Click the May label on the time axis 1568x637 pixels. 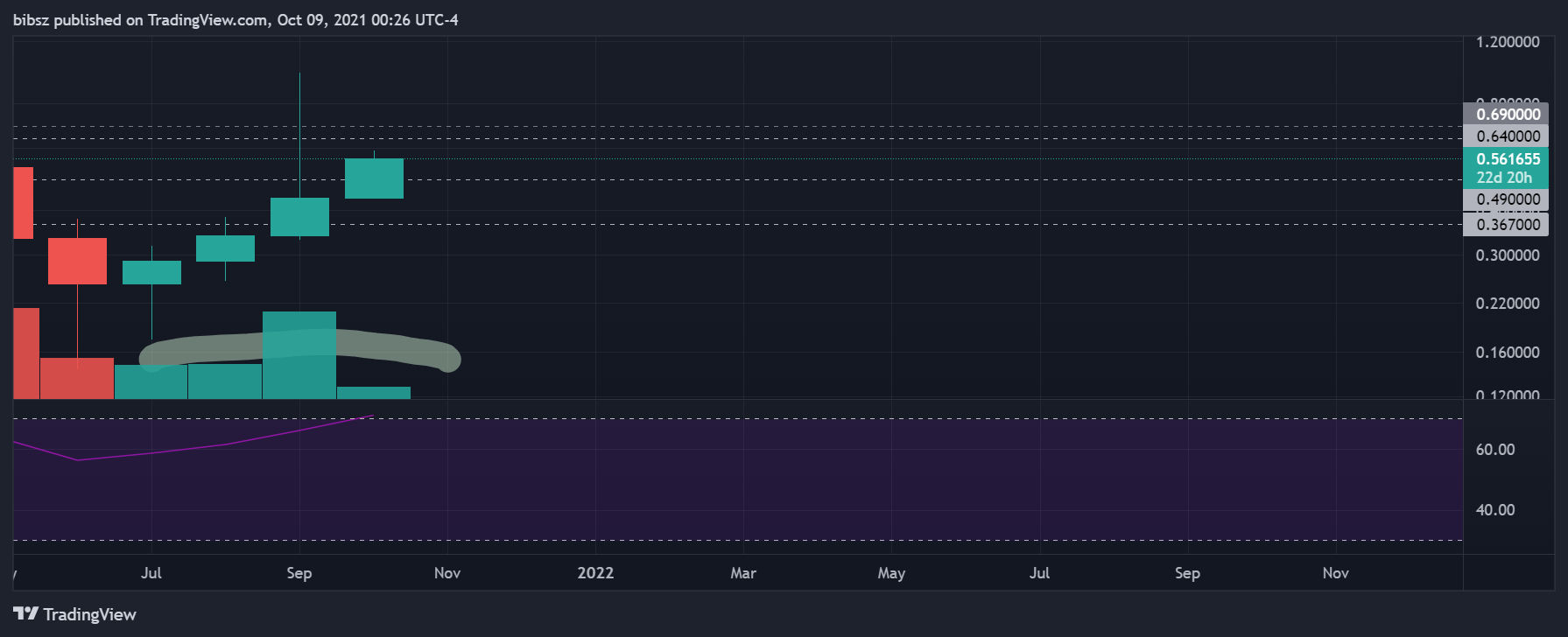(x=891, y=573)
